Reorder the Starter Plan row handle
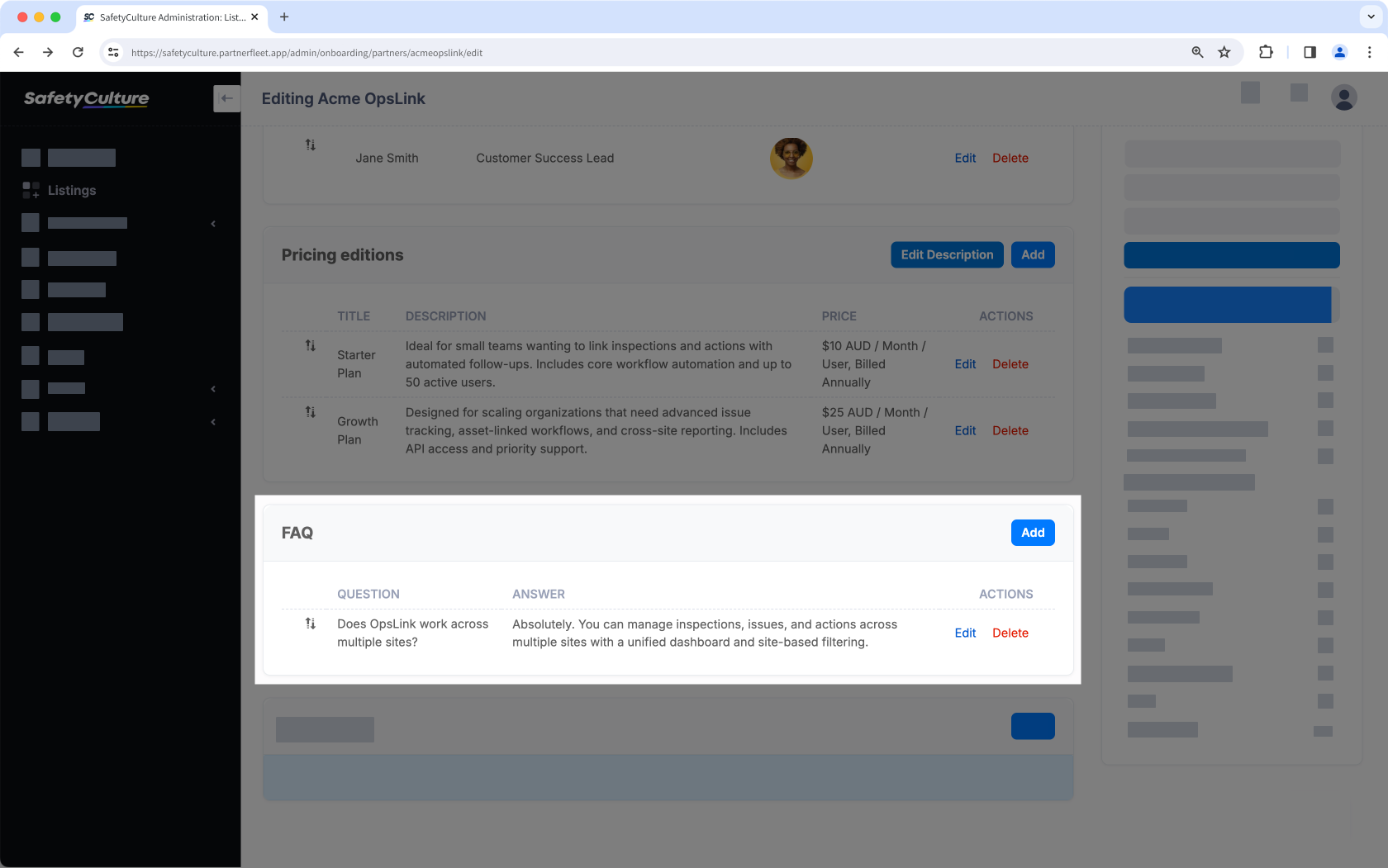Viewport: 1388px width, 868px height. click(311, 345)
